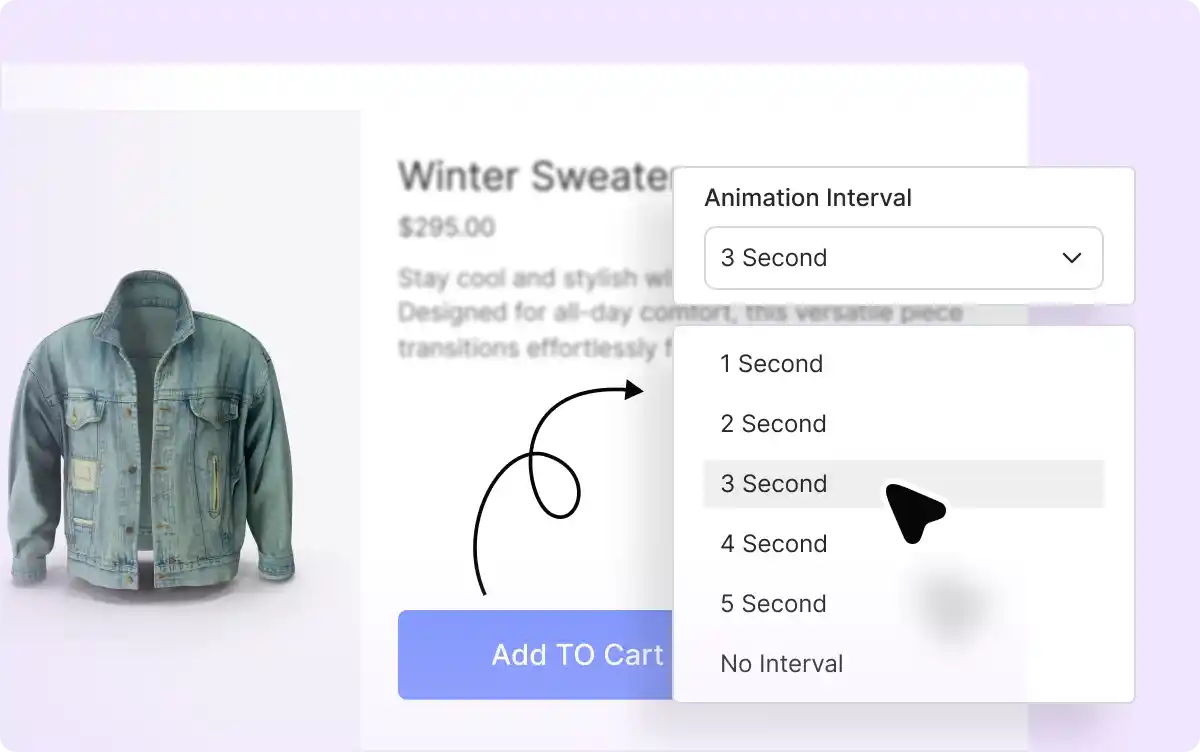Choose 5 Second from the dropdown list
This screenshot has height=752, width=1200.
903,604
